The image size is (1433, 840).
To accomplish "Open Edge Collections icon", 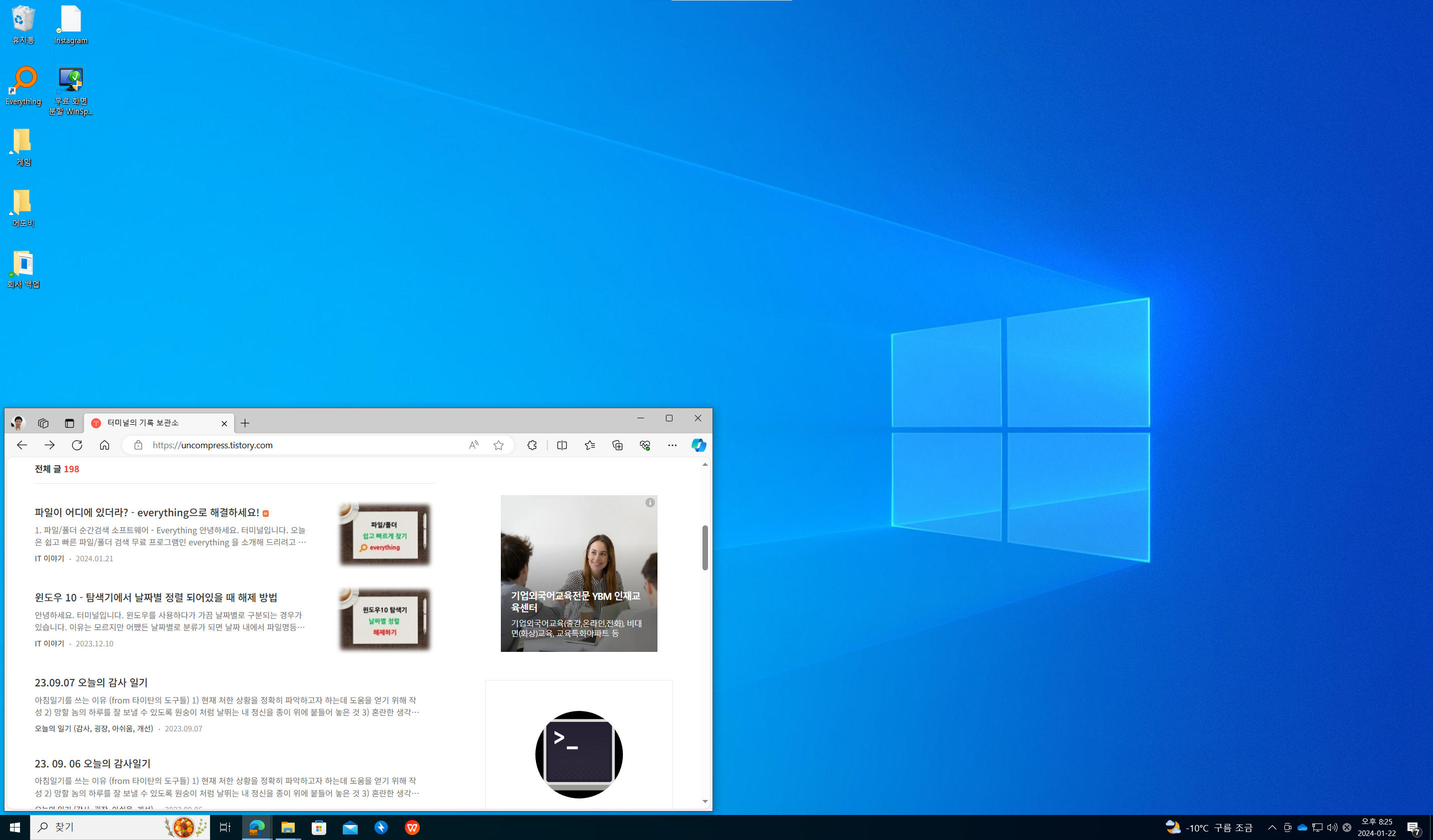I will point(617,445).
